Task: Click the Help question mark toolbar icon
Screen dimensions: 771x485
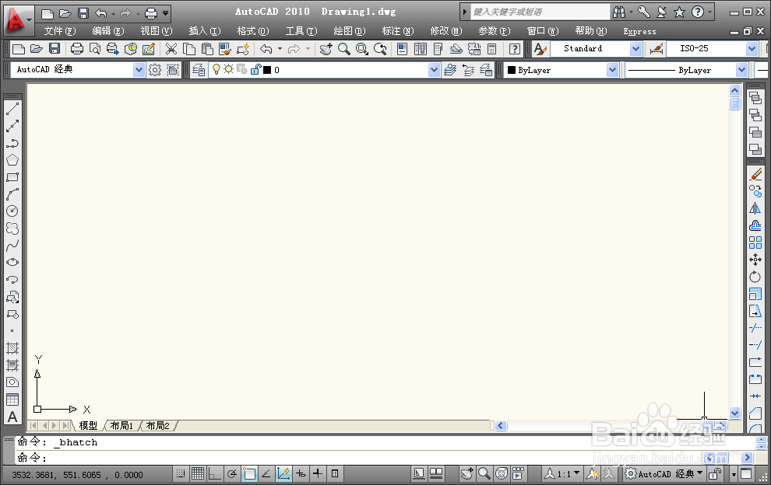Action: [514, 49]
